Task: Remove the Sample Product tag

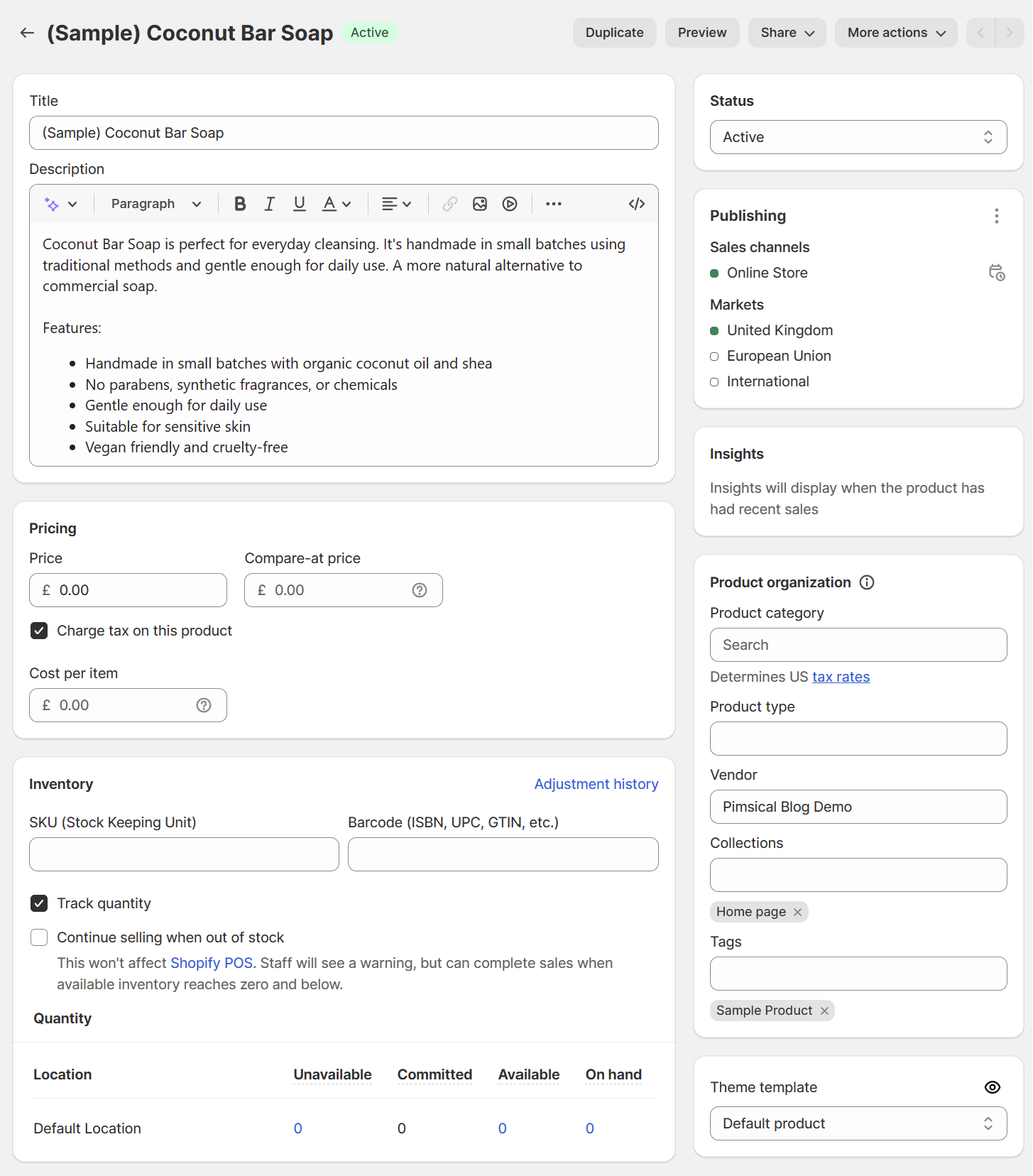Action: (824, 1011)
